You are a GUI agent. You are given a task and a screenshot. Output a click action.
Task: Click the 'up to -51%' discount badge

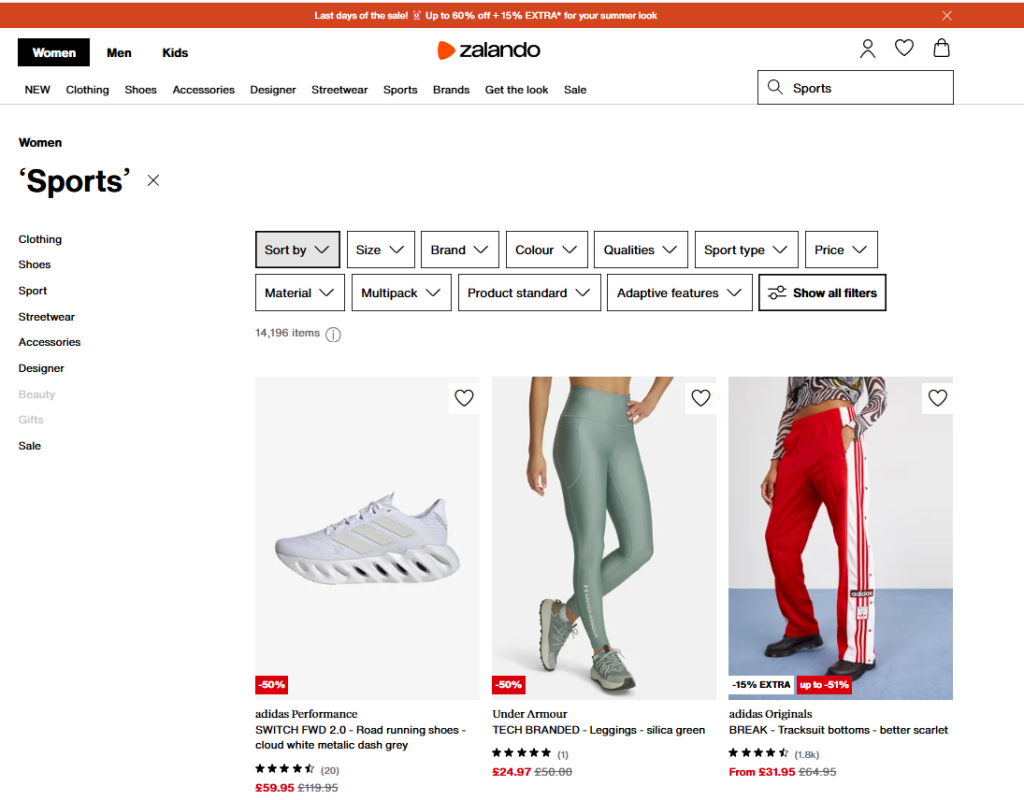pyautogui.click(x=824, y=685)
